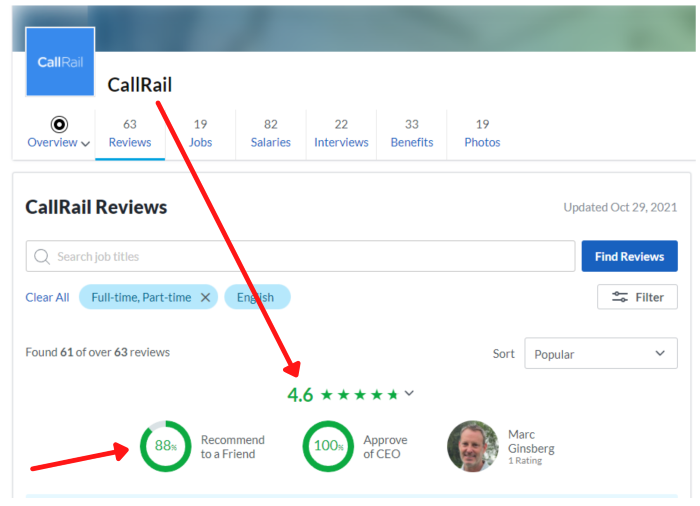Click the 4.6 overall rating value
This screenshot has height=506, width=700.
[300, 395]
